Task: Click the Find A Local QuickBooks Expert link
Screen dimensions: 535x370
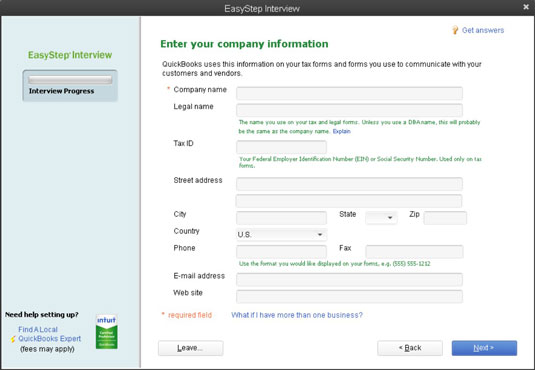Action: pyautogui.click(x=49, y=334)
